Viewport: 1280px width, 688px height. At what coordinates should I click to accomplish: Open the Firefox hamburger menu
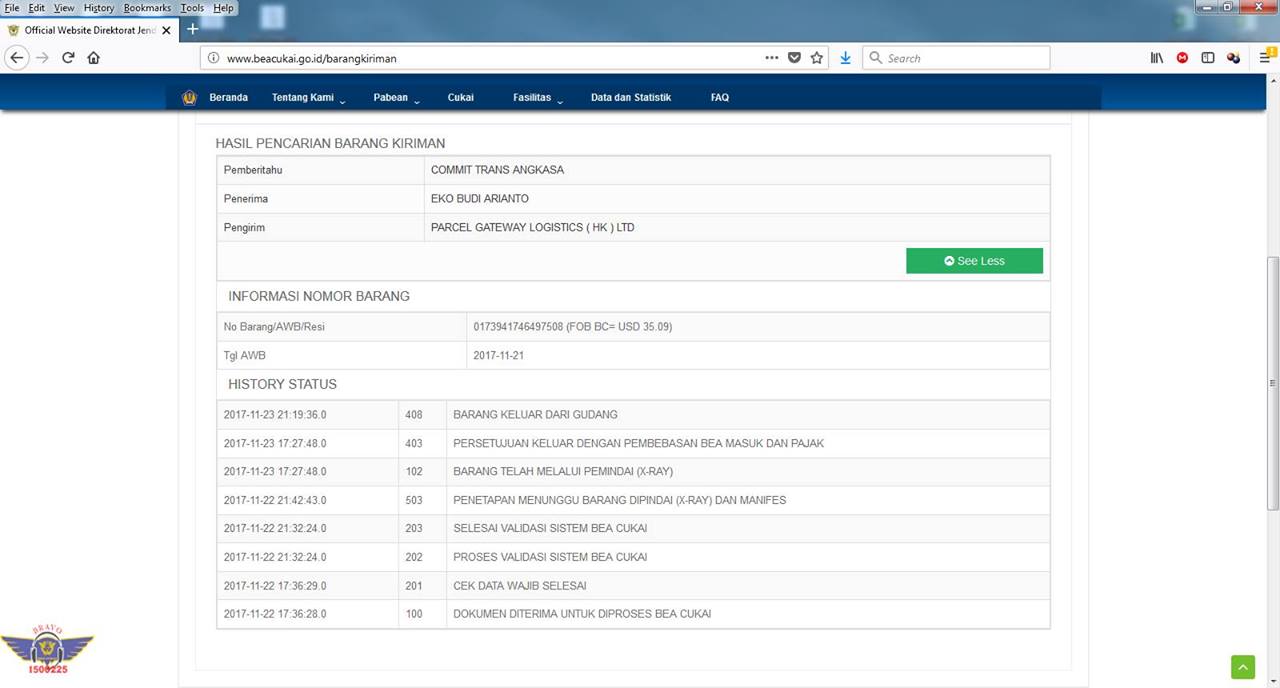pos(1265,58)
